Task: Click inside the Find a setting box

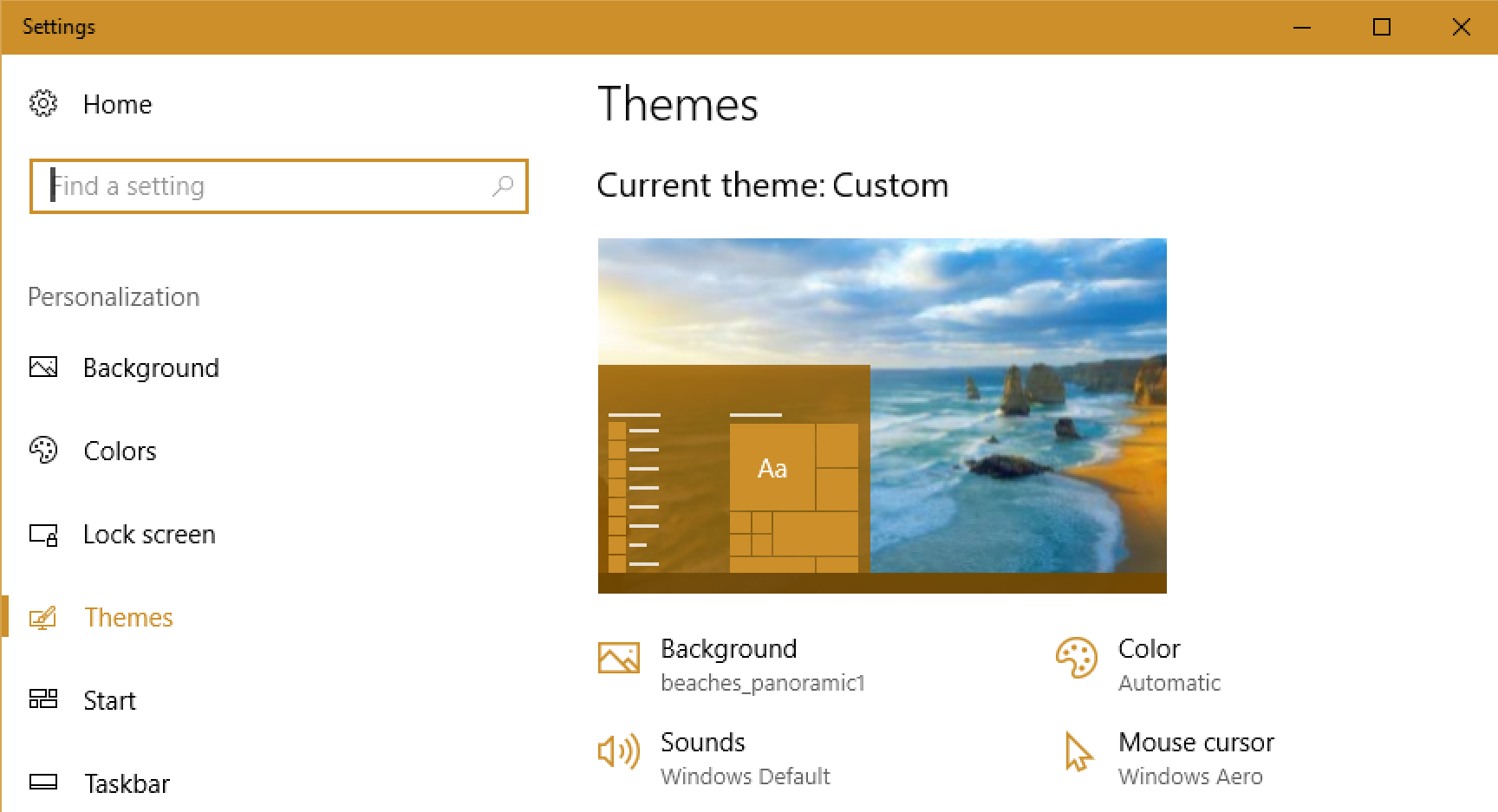Action: coord(260,186)
